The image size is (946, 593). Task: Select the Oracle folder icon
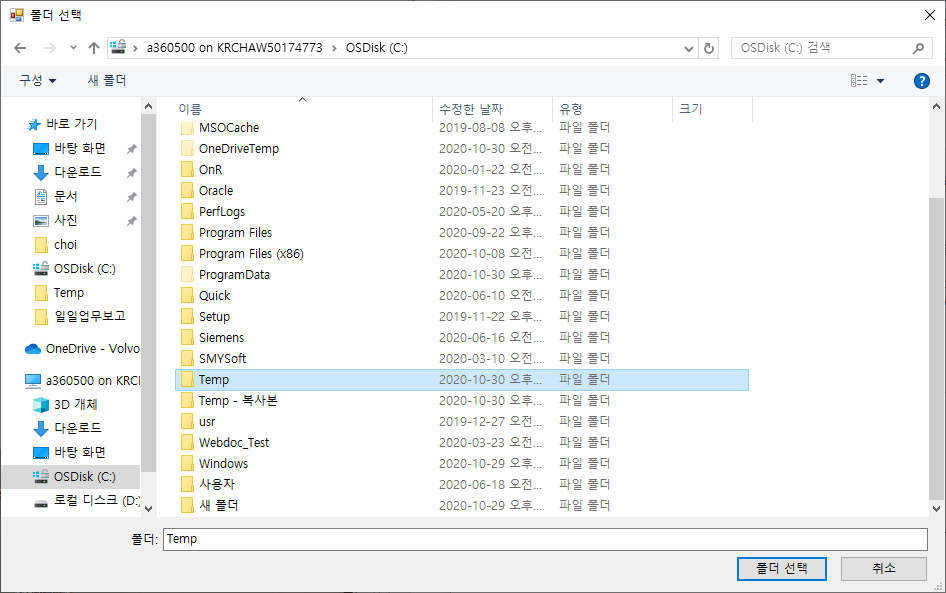188,191
